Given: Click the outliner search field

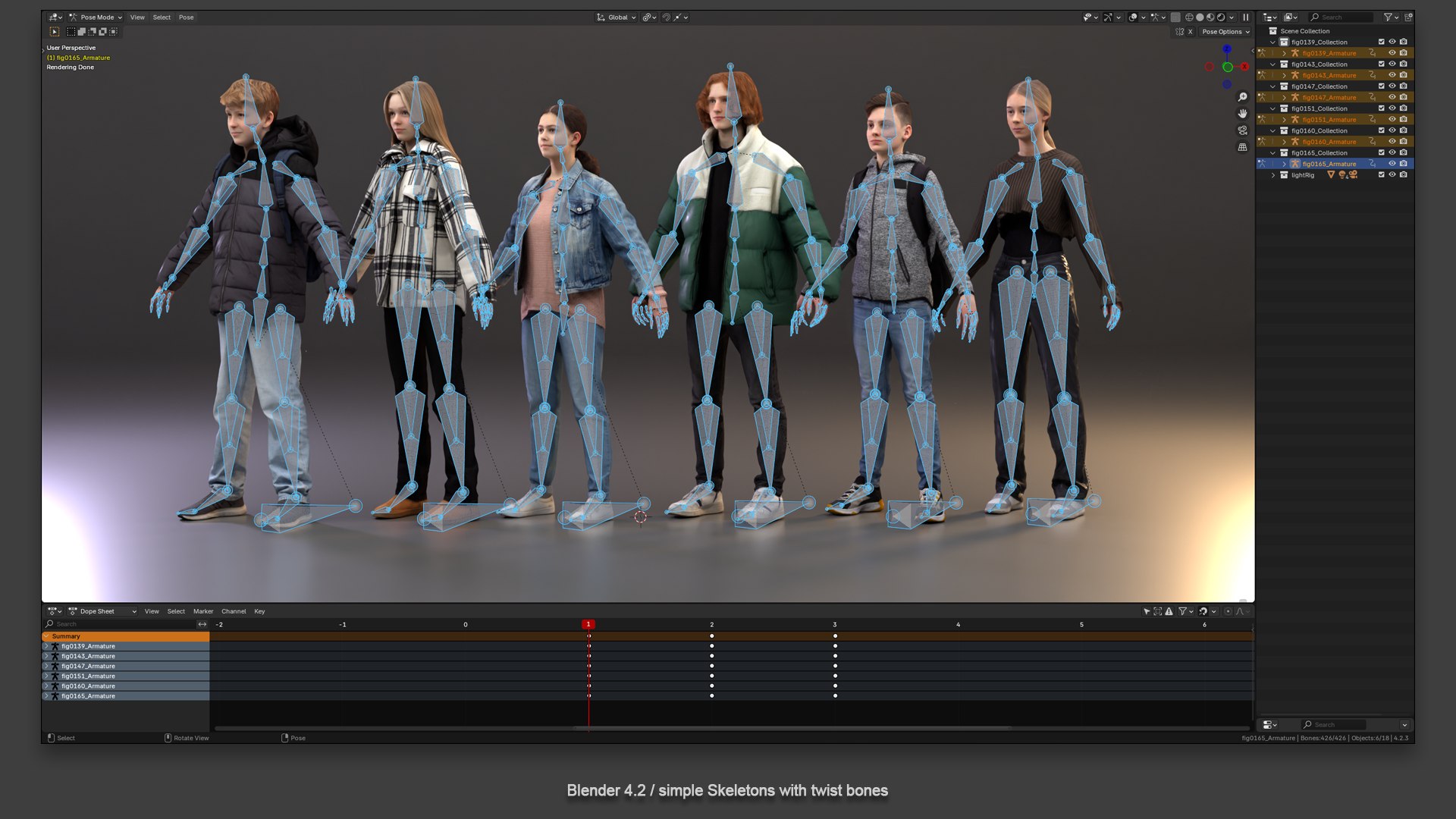Looking at the screenshot, I should [1341, 17].
